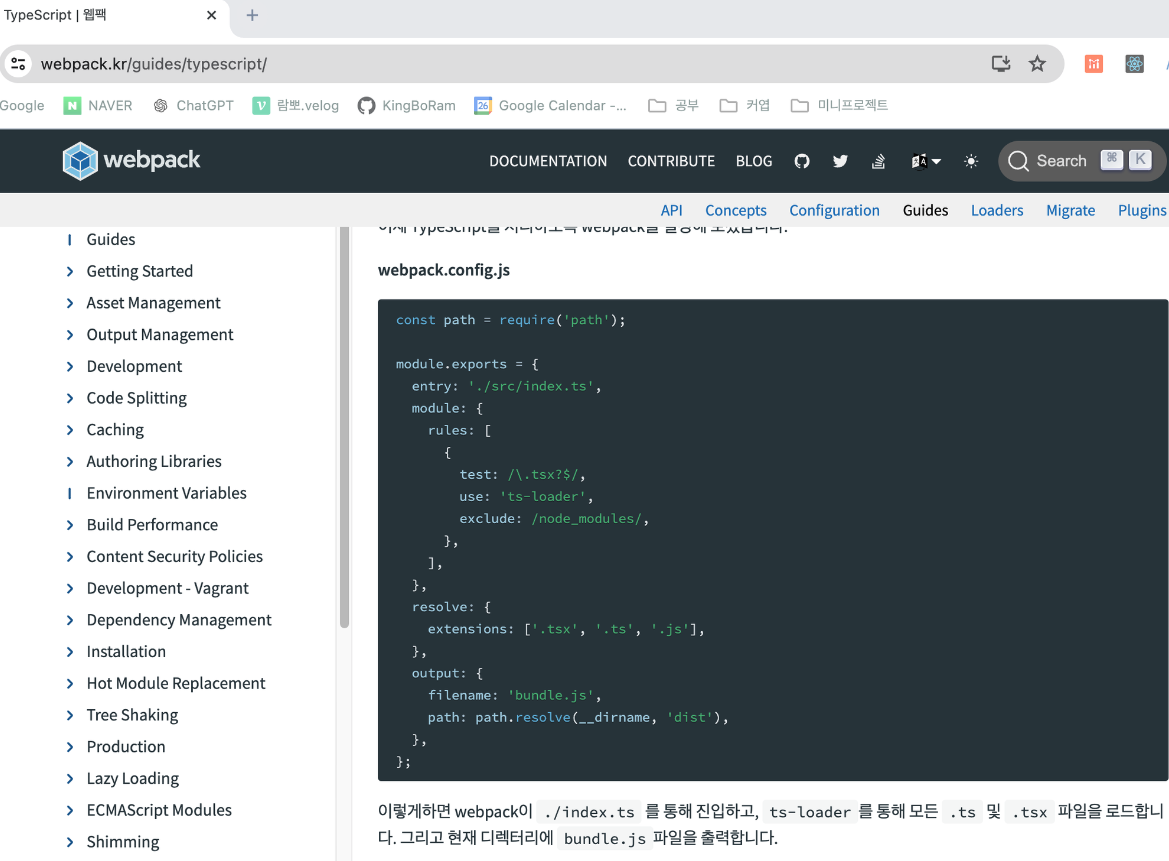Open the Tree Shaking link
Screen dimensions: 1169x861
(x=132, y=715)
